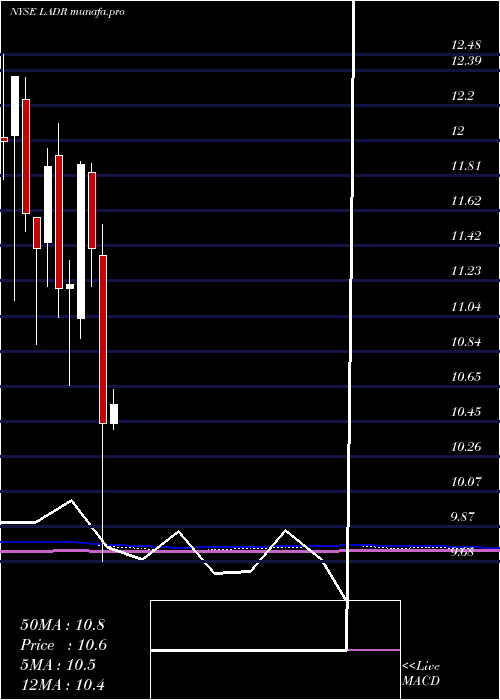
Task: Click the 10.84 price axis label
Action: (x=466, y=342)
